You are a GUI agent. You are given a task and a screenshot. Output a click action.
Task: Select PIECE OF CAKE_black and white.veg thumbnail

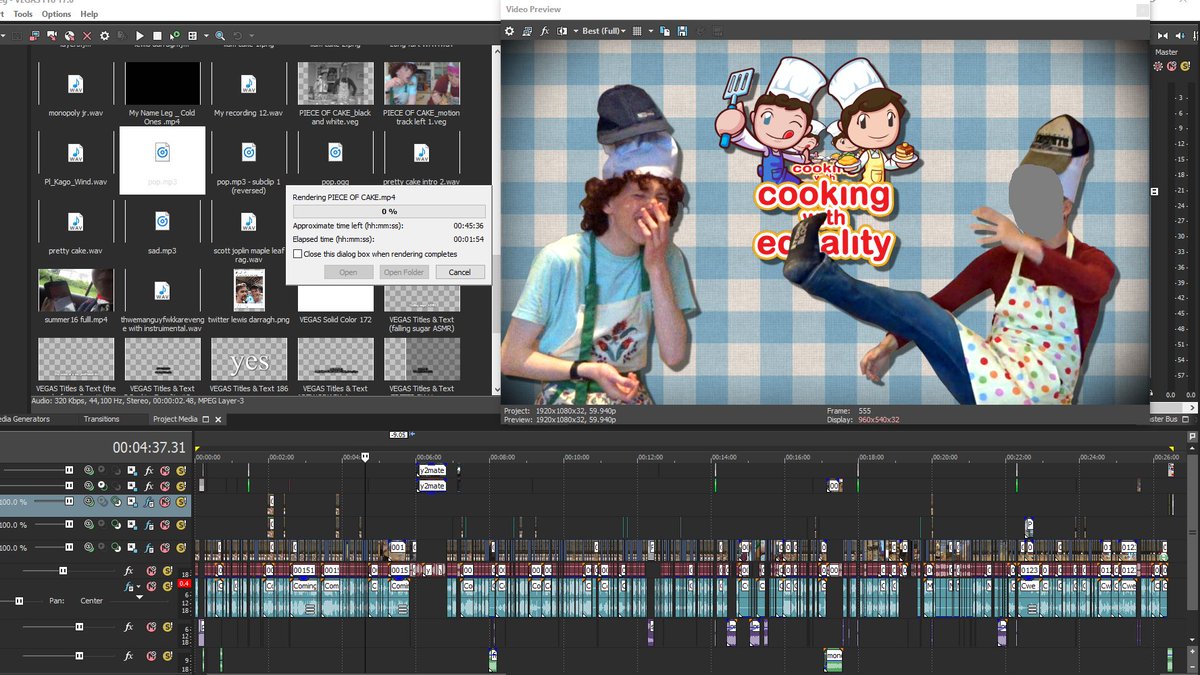(x=335, y=83)
